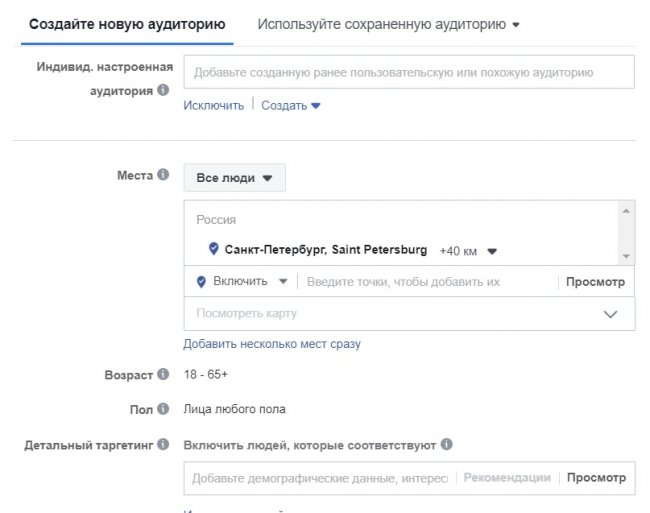650x513 pixels.
Task: Click Добавить несколько мест сразу link
Action: 272,344
